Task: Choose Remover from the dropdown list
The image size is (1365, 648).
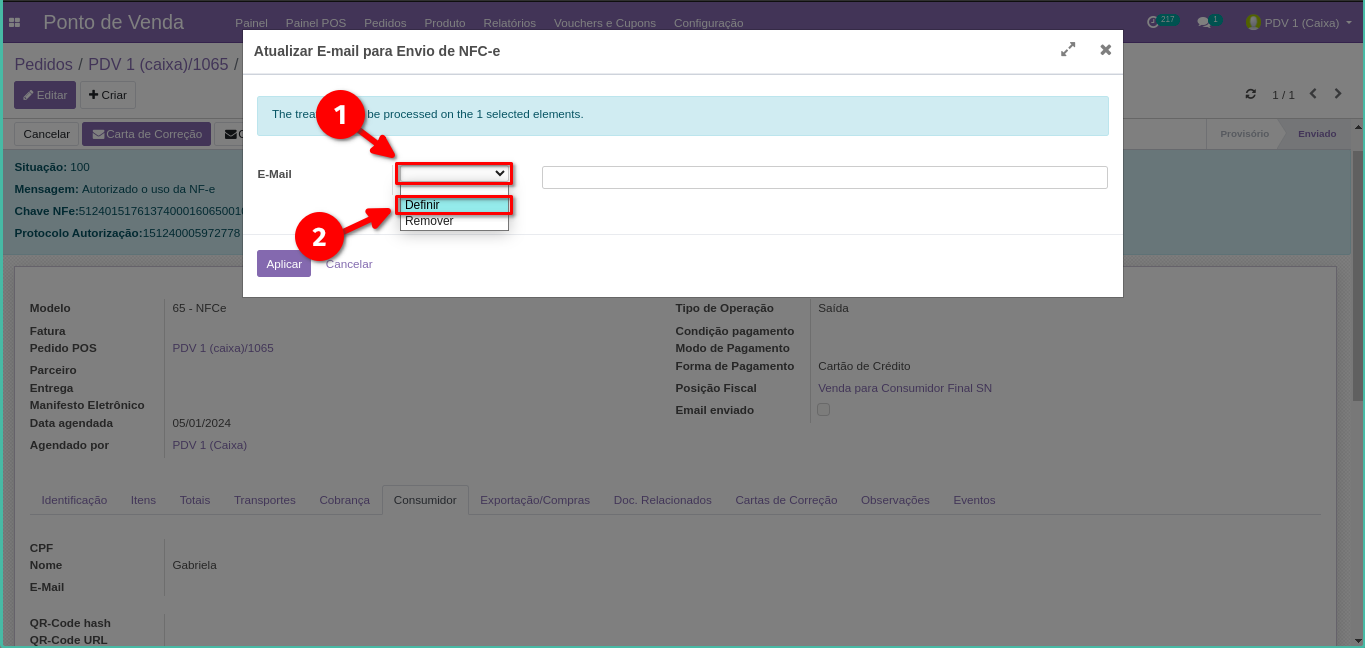Action: click(454, 221)
